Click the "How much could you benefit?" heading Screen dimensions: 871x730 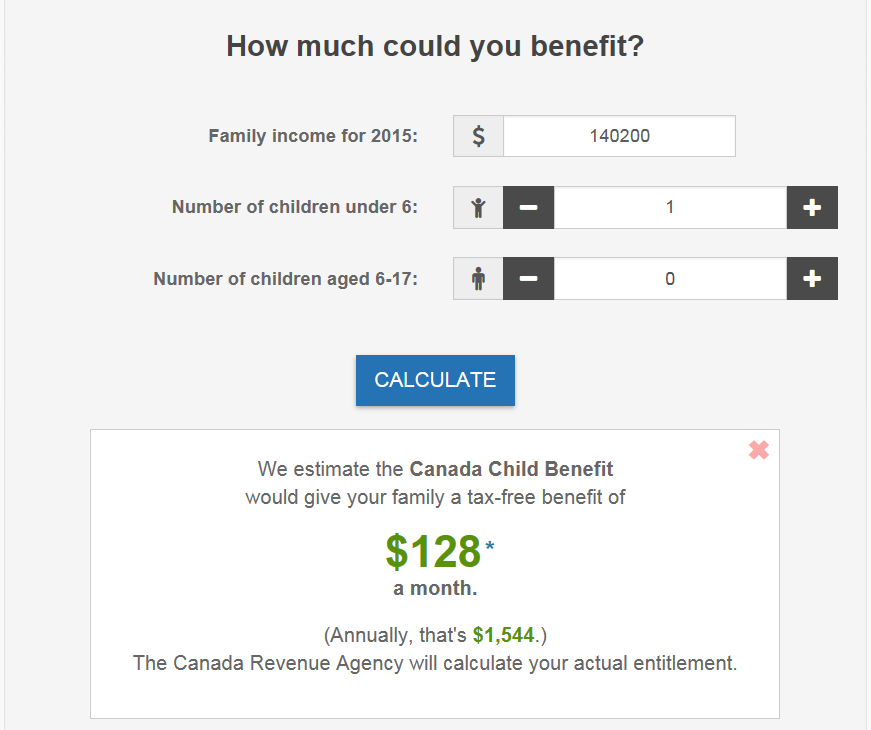pos(435,46)
